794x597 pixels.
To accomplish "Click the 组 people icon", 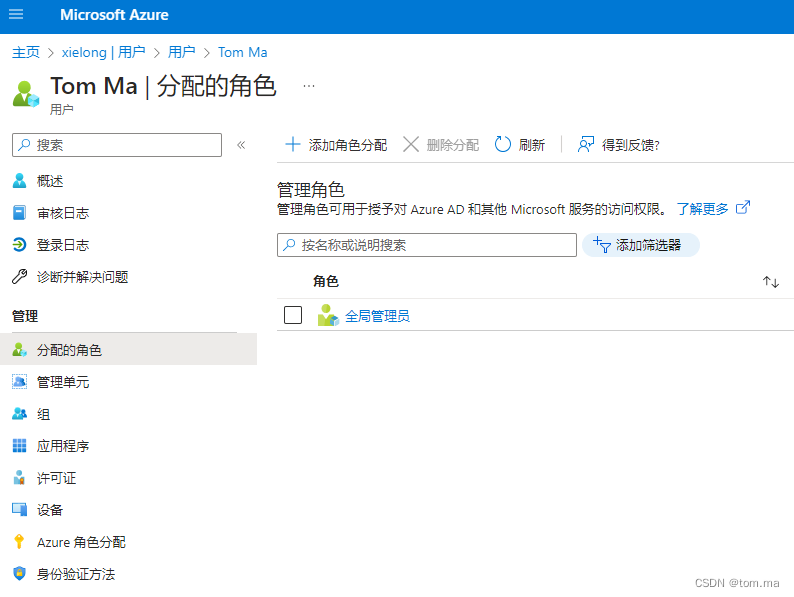I will (x=19, y=414).
